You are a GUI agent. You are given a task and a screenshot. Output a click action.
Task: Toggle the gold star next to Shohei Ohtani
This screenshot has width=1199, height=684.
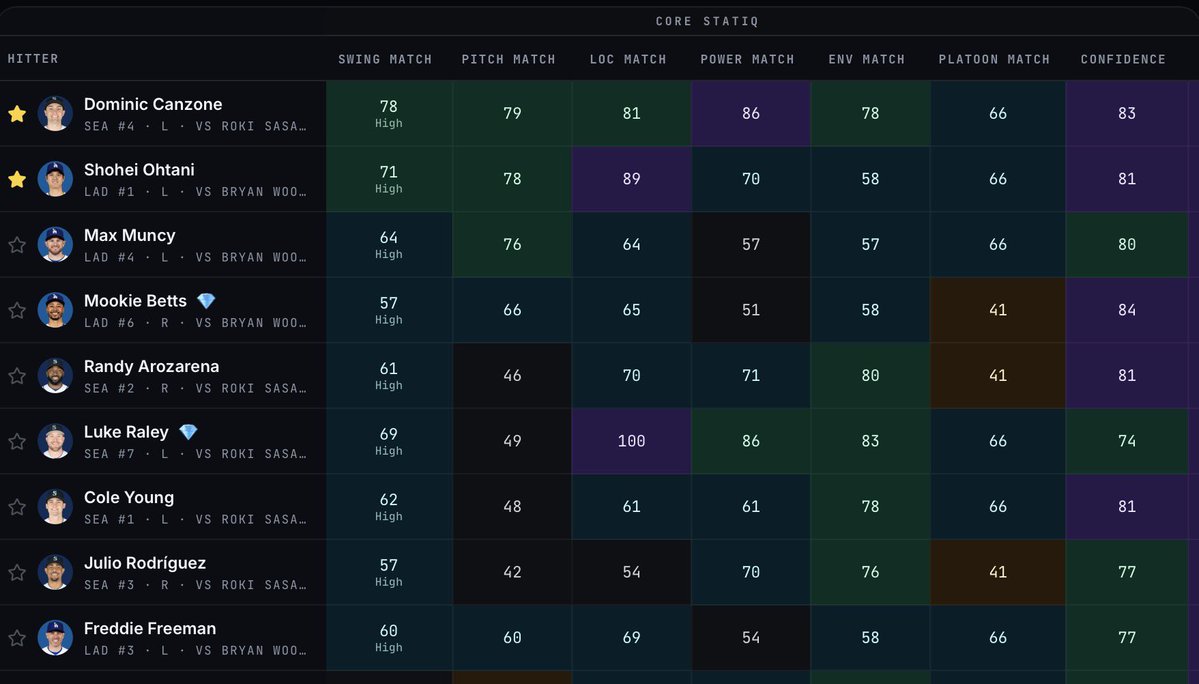[17, 180]
